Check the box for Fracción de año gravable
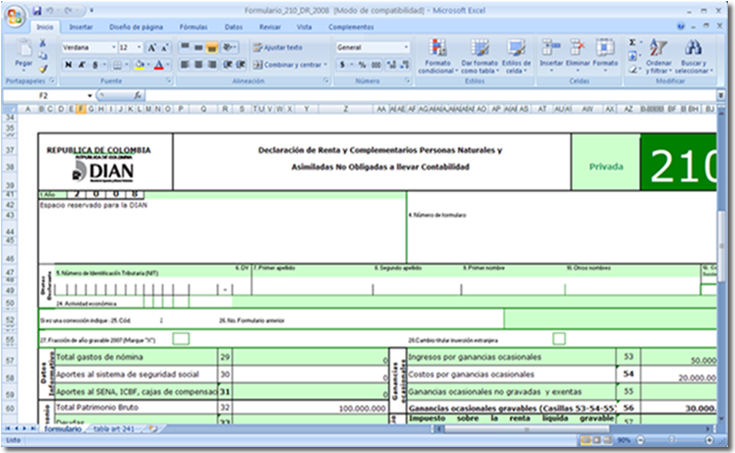This screenshot has width=735, height=453. 181,339
